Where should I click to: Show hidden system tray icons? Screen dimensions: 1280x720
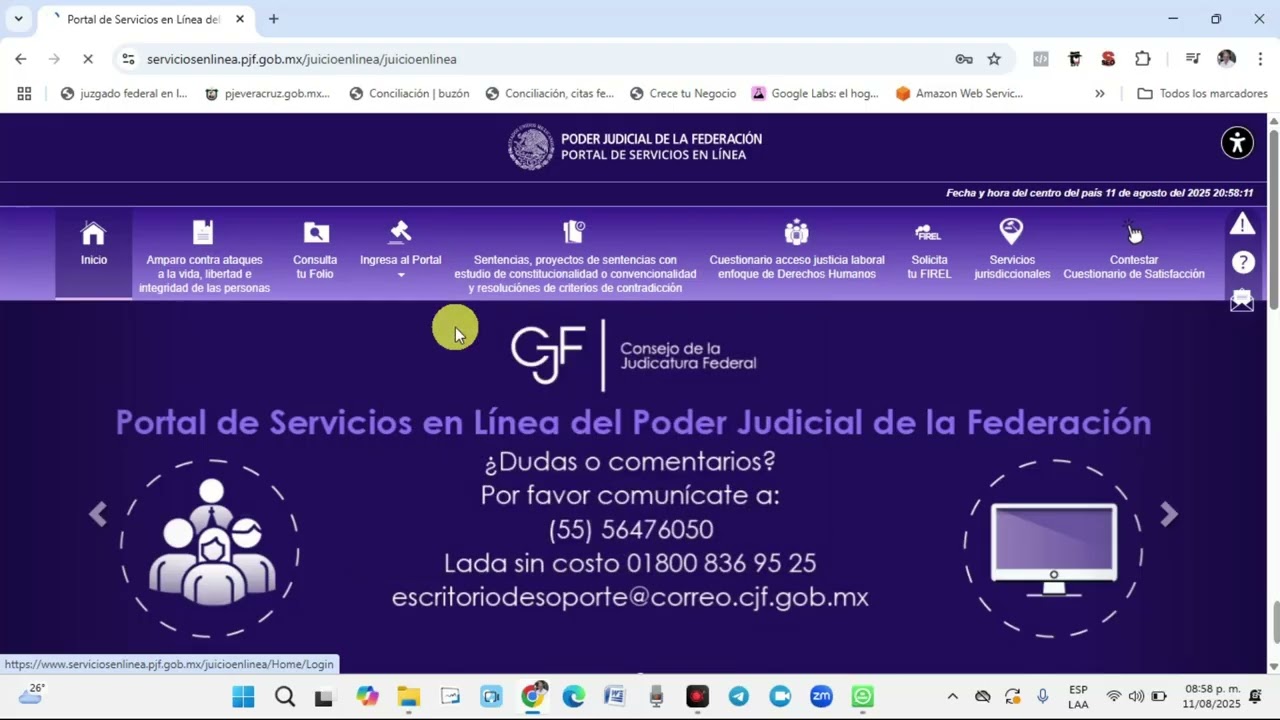click(952, 696)
